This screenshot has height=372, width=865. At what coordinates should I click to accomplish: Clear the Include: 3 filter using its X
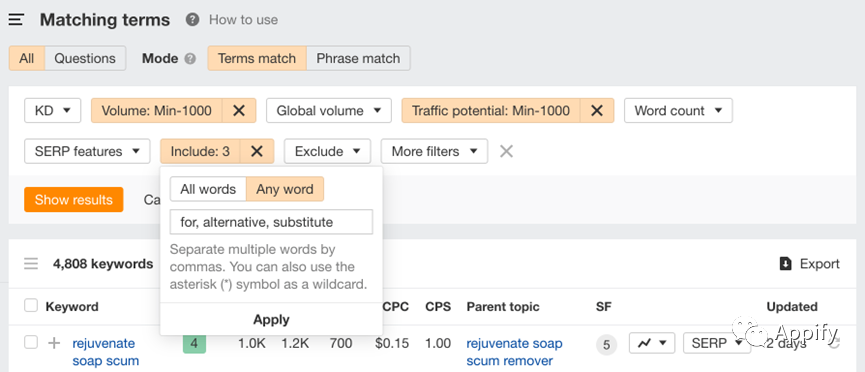pos(257,151)
